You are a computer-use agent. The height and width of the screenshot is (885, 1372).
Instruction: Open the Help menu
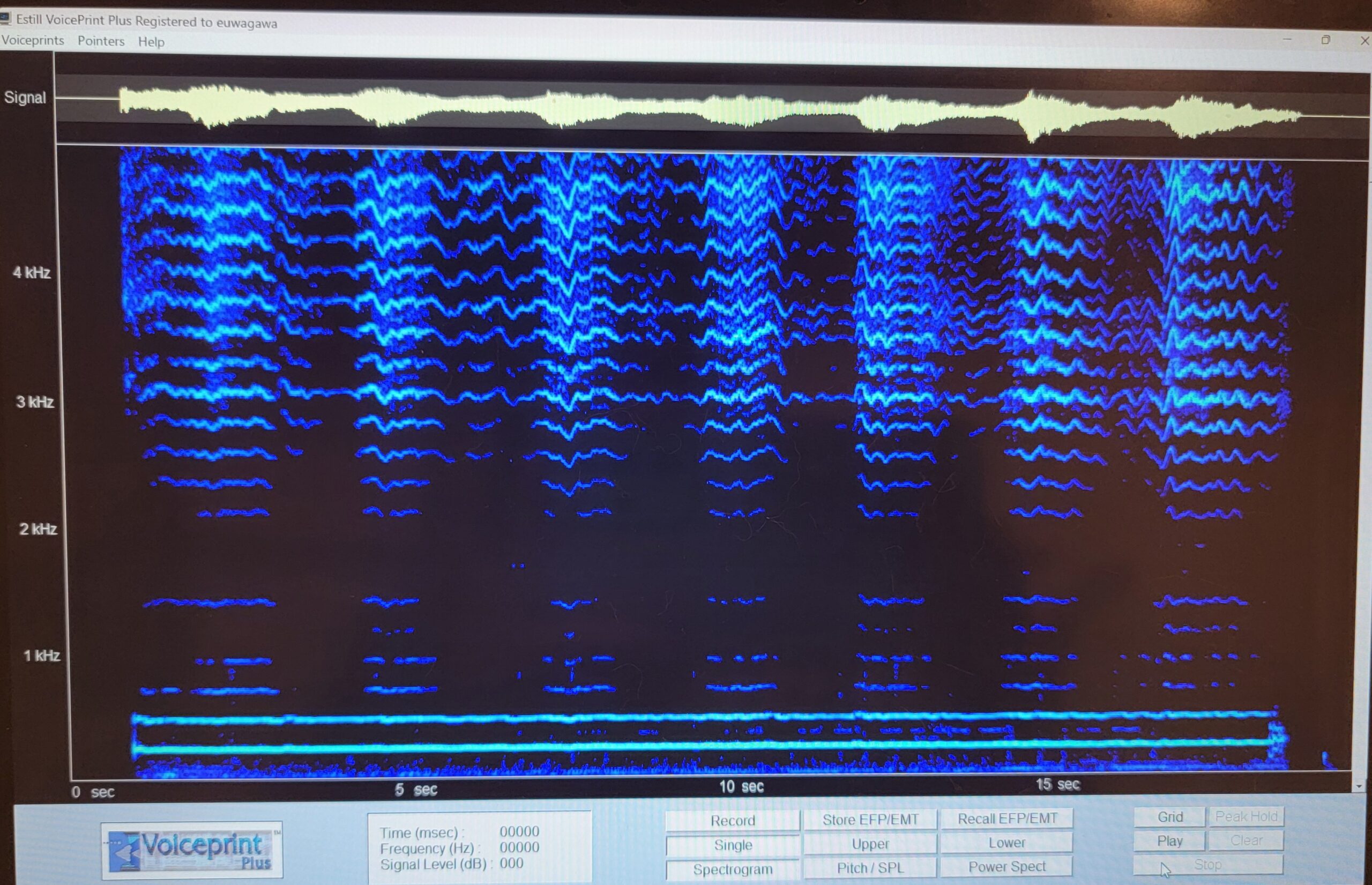[151, 41]
